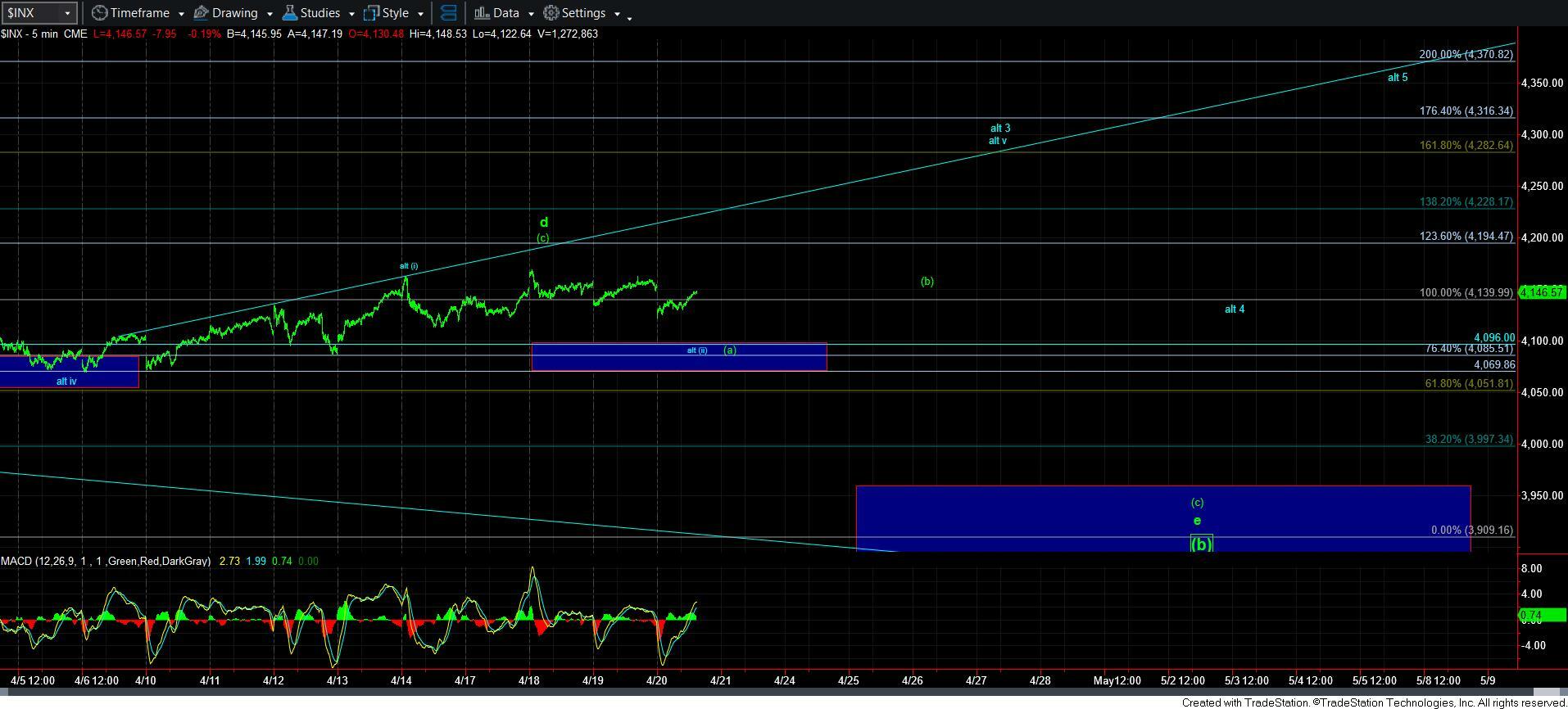The height and width of the screenshot is (709, 1568).
Task: Expand the Timeframe dropdown arrow
Action: pyautogui.click(x=181, y=14)
